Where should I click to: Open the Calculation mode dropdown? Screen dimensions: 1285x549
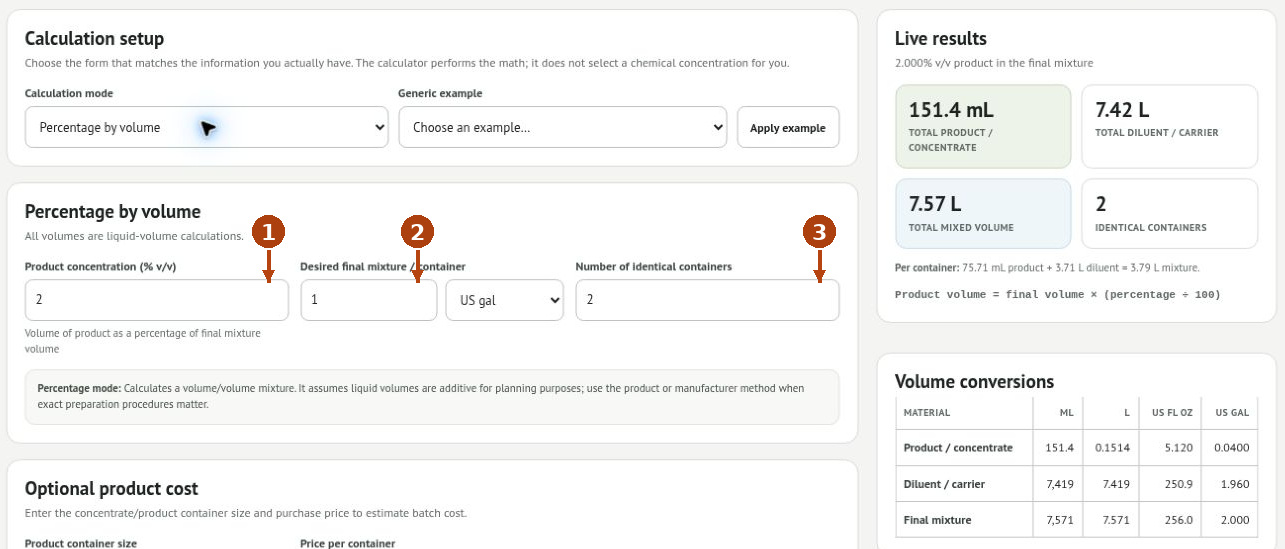point(206,127)
